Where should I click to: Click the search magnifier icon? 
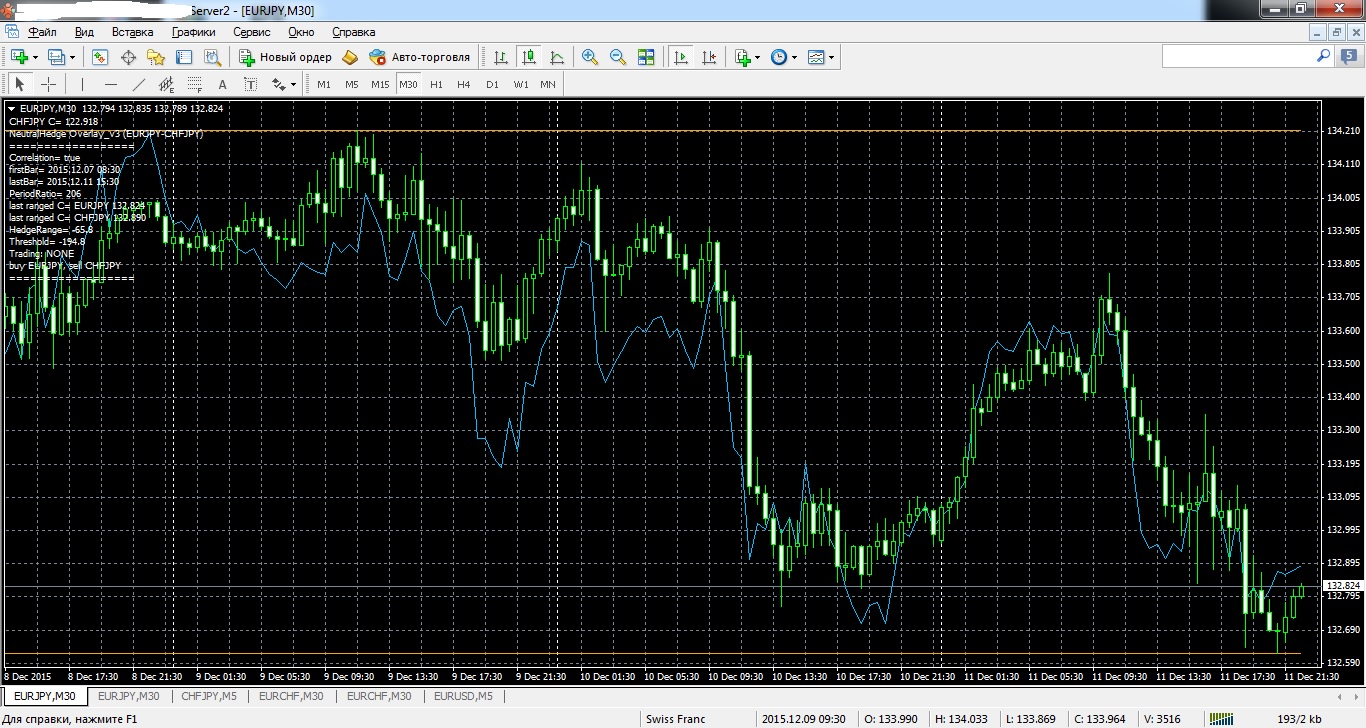1323,57
